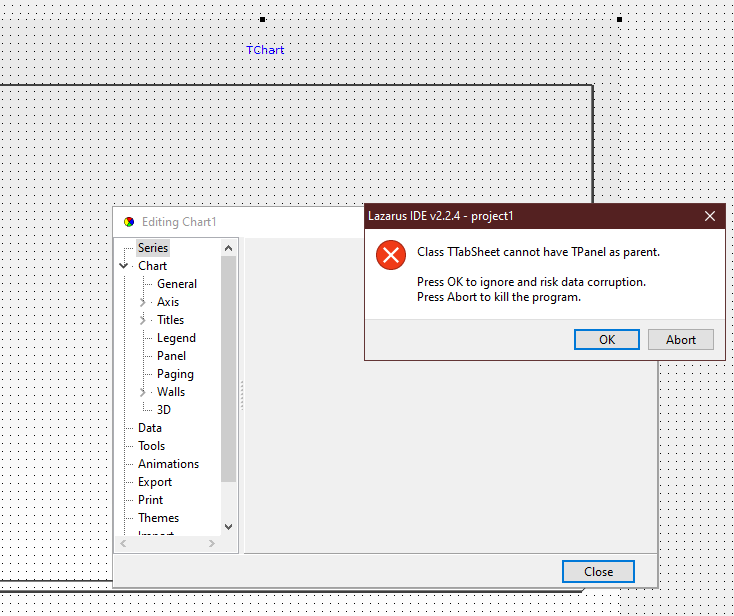Image resolution: width=734 pixels, height=616 pixels.
Task: Open the General chart settings
Action: click(x=176, y=284)
